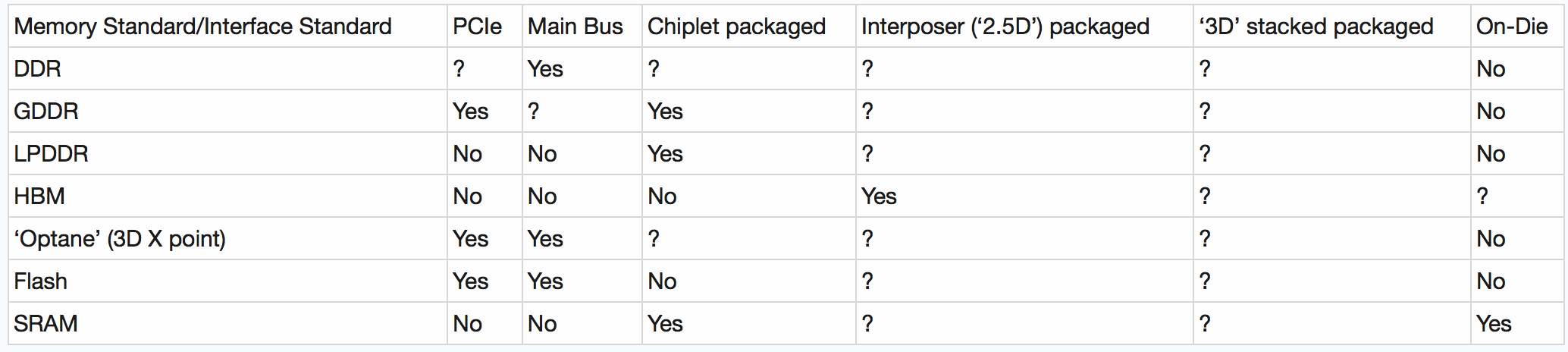Select the '3D' stacked packaged header
The width and height of the screenshot is (1568, 352).
tap(1316, 27)
